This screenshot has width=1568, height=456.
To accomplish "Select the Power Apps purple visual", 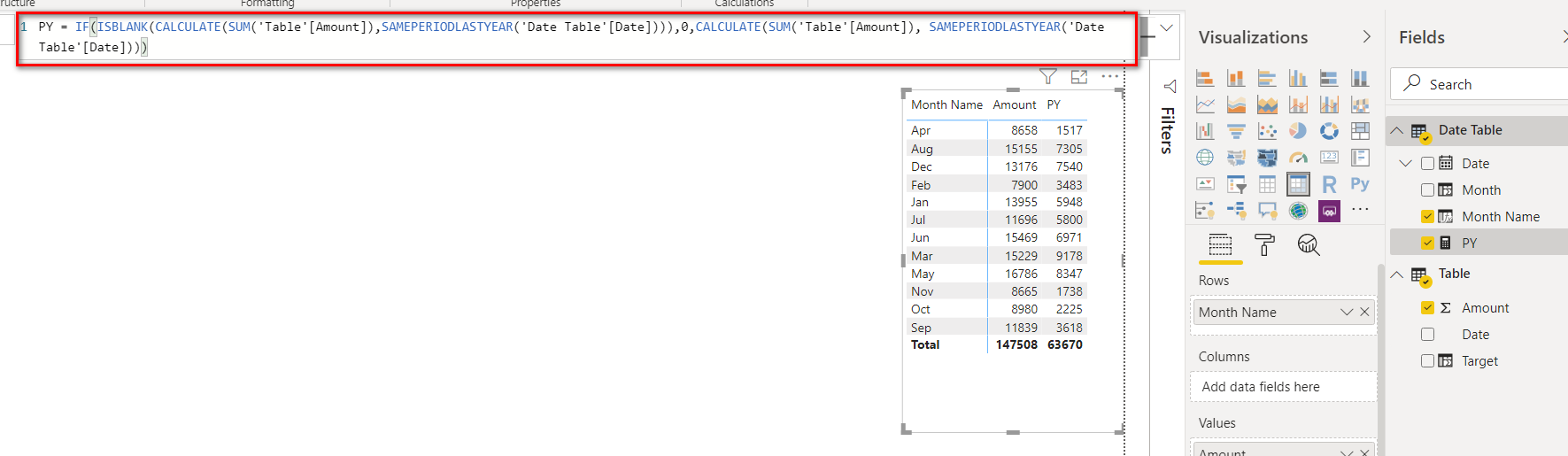I will pyautogui.click(x=1329, y=211).
